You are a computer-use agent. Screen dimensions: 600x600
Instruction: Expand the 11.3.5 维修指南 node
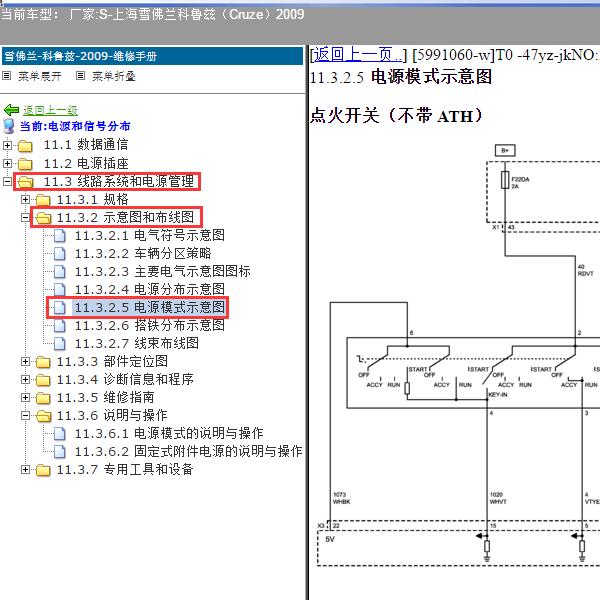click(25, 398)
